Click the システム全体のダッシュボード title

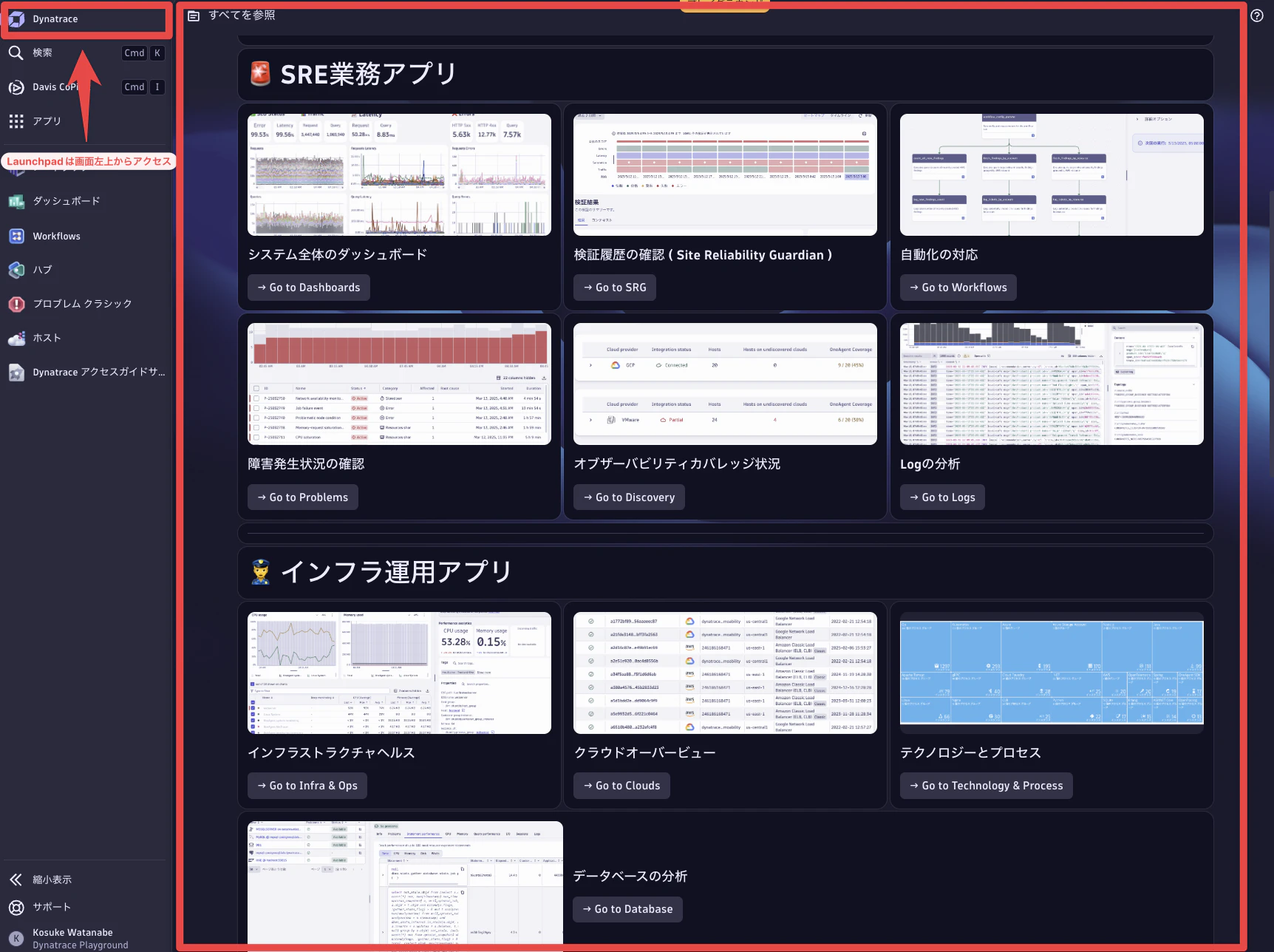pos(338,254)
